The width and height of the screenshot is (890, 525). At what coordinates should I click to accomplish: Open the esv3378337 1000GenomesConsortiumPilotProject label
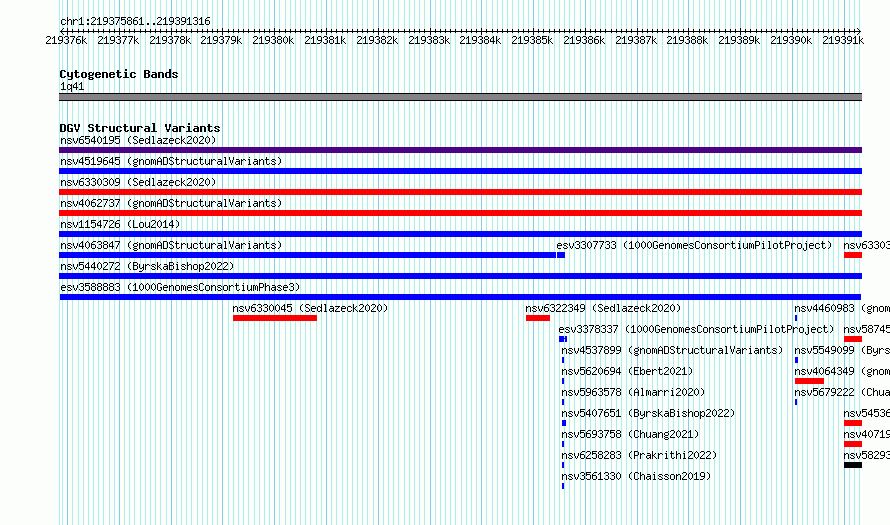[696, 329]
